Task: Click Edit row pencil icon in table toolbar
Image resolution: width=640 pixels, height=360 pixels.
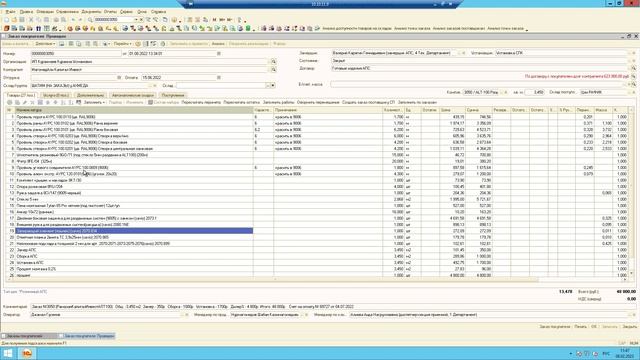Action: coord(24,102)
